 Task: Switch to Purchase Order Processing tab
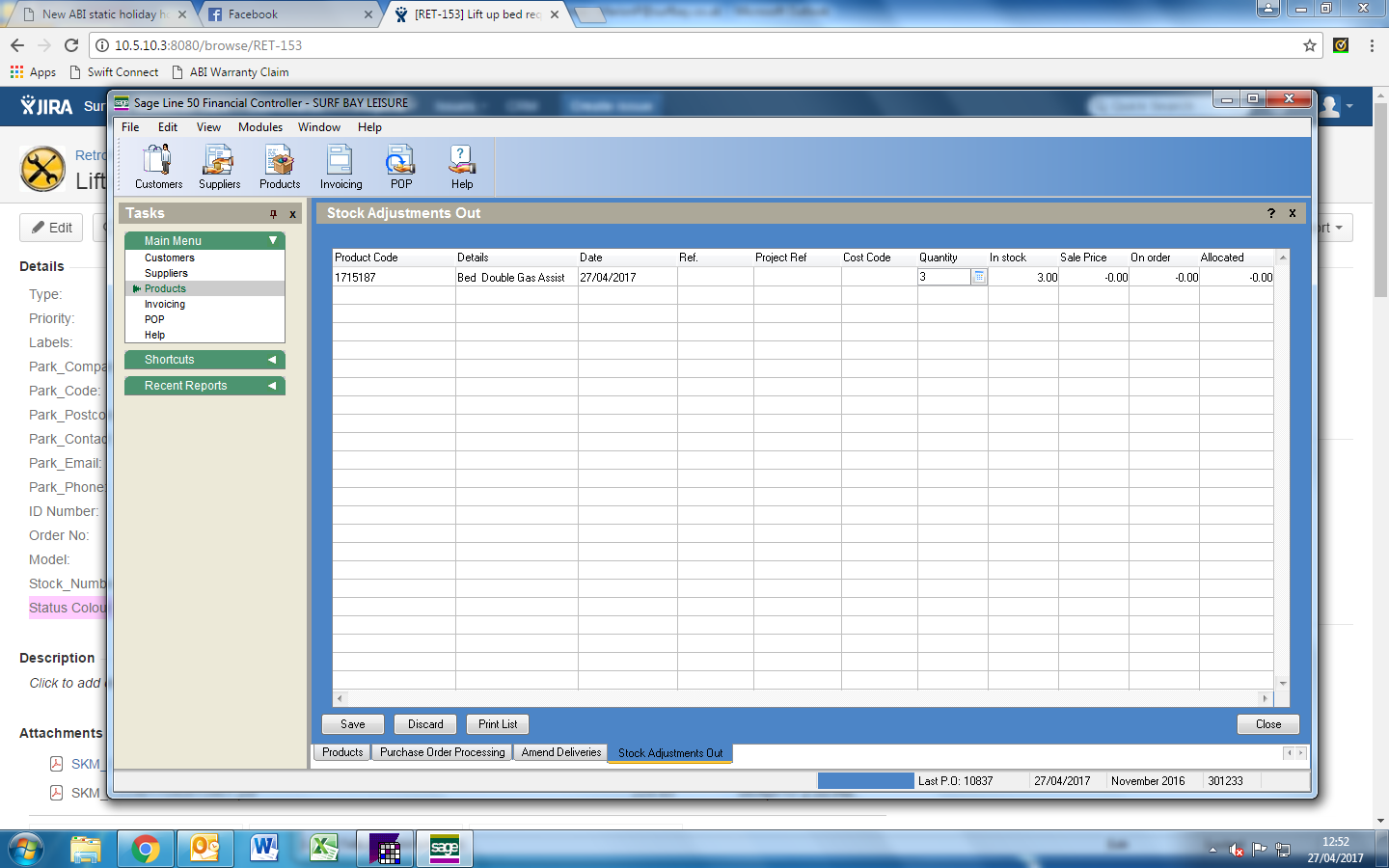(x=442, y=752)
